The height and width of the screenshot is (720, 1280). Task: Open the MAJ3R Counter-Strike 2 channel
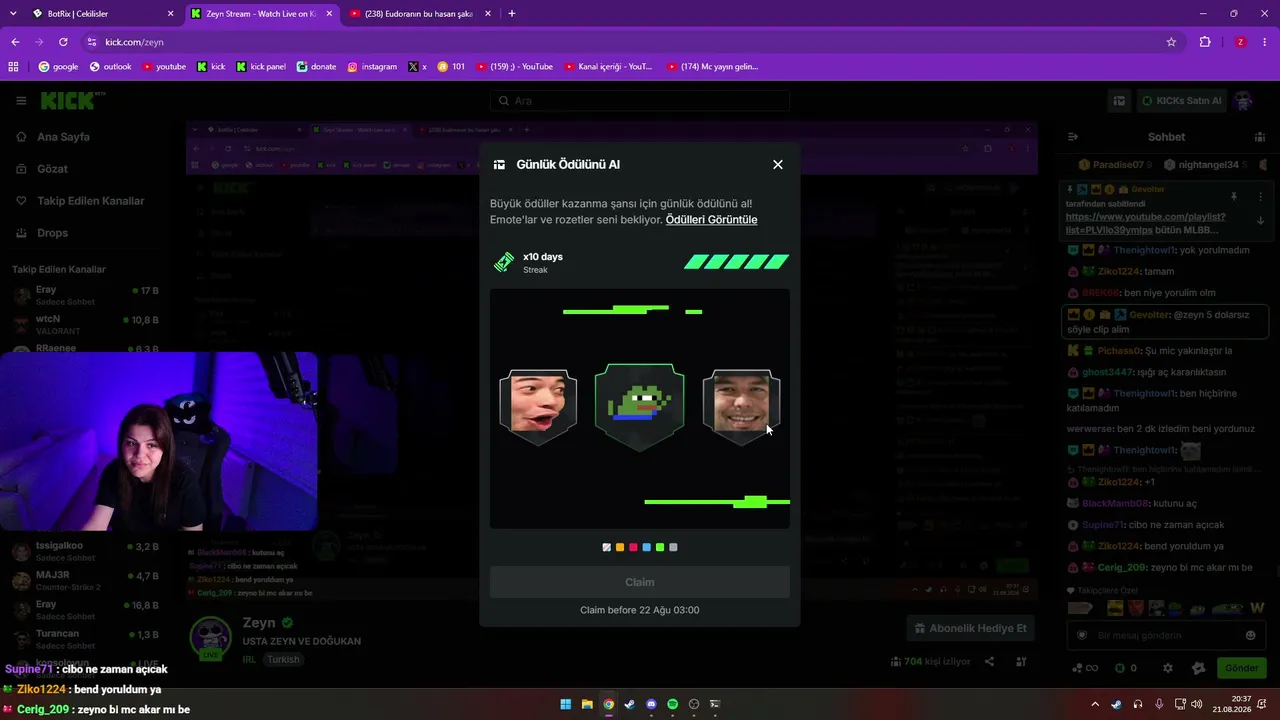[87, 581]
